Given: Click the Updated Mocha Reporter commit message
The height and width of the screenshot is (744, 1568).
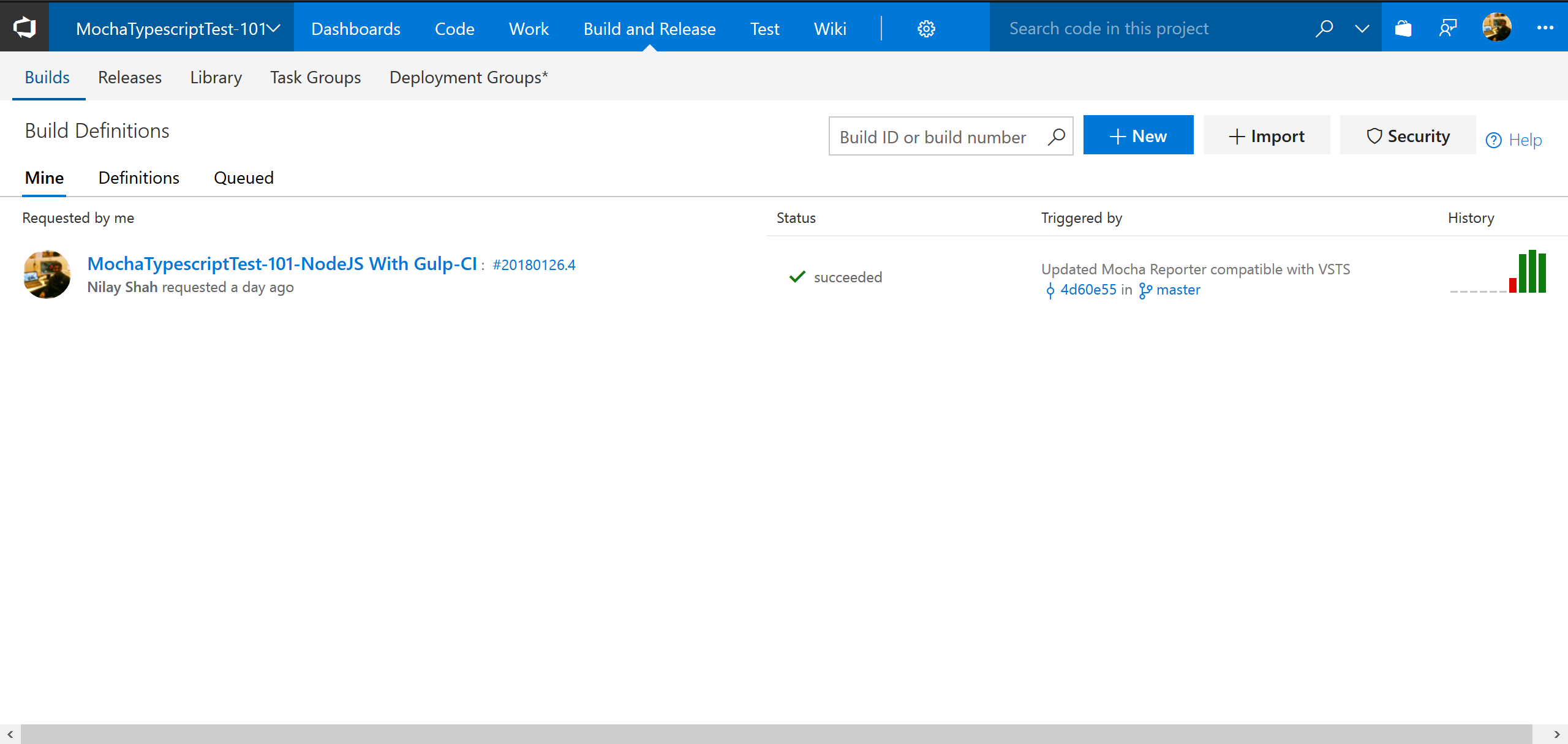Looking at the screenshot, I should pyautogui.click(x=1196, y=269).
